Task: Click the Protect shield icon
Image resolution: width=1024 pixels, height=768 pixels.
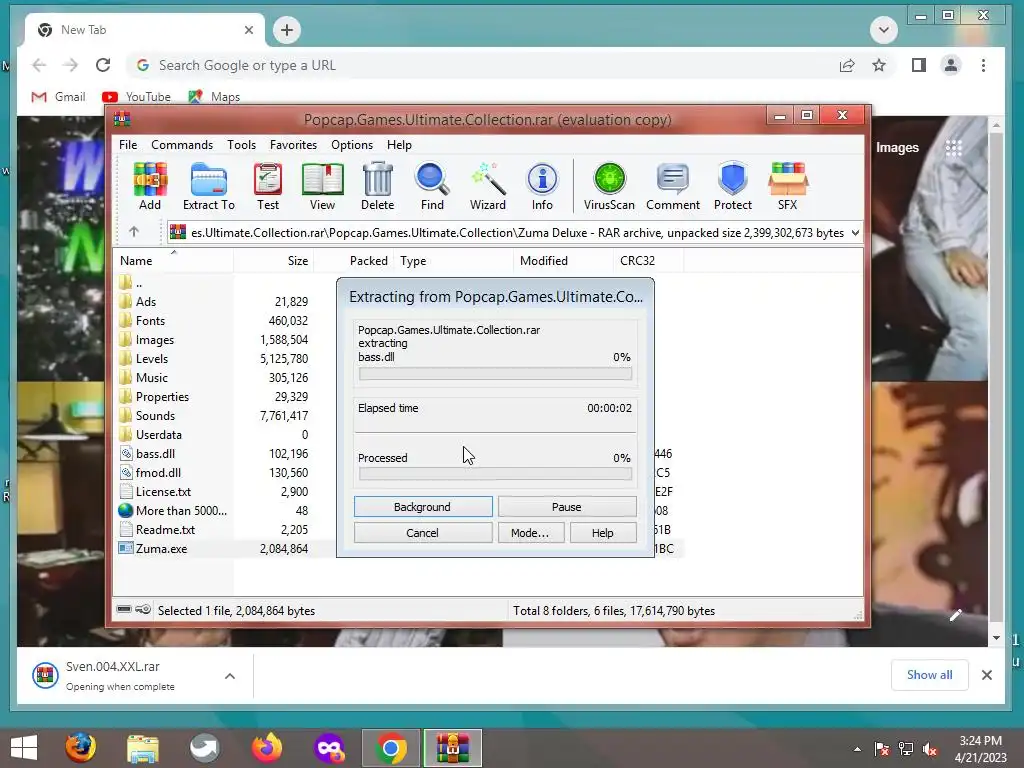Action: click(733, 186)
